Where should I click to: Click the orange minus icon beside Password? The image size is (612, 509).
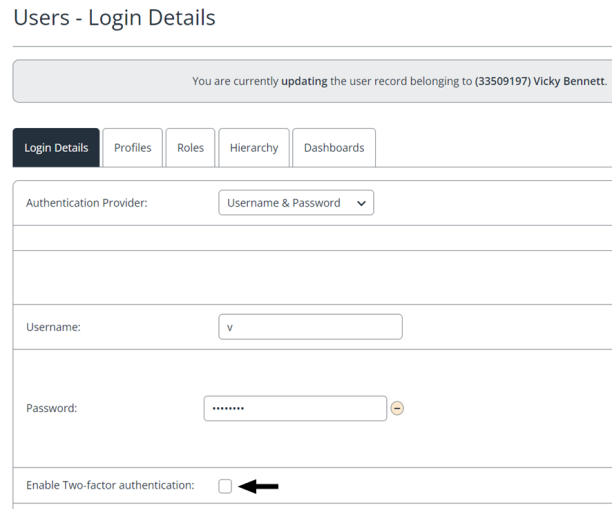coord(397,408)
